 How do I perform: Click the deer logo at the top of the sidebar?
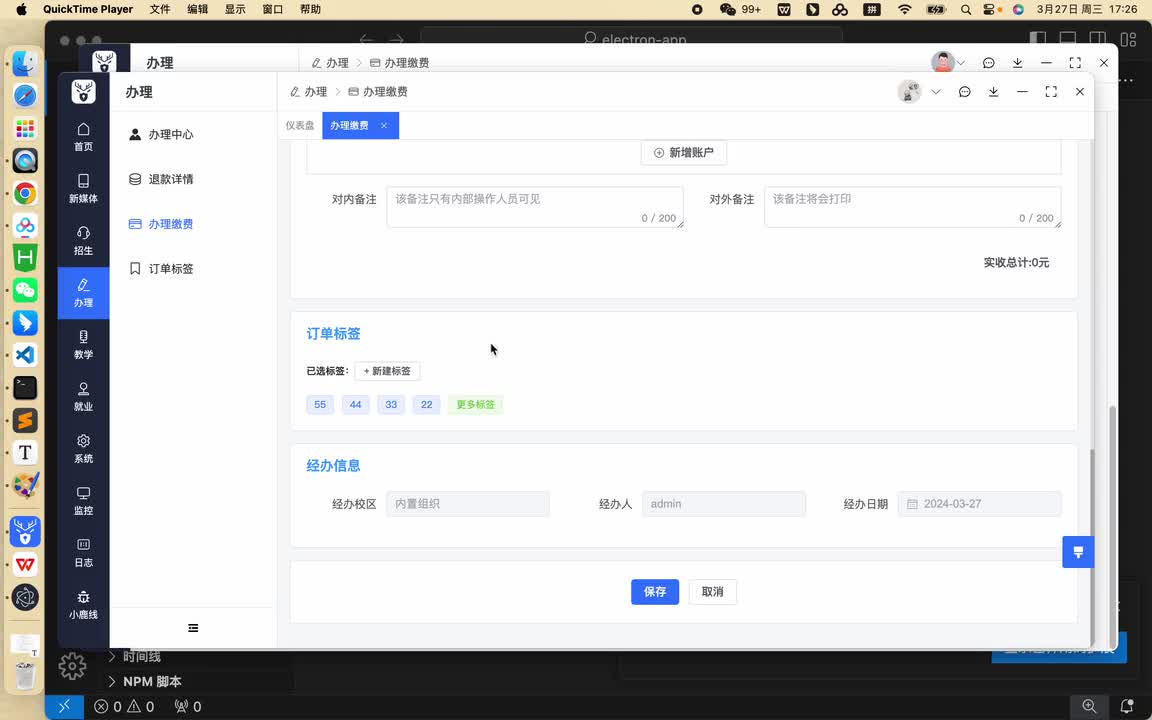point(84,92)
